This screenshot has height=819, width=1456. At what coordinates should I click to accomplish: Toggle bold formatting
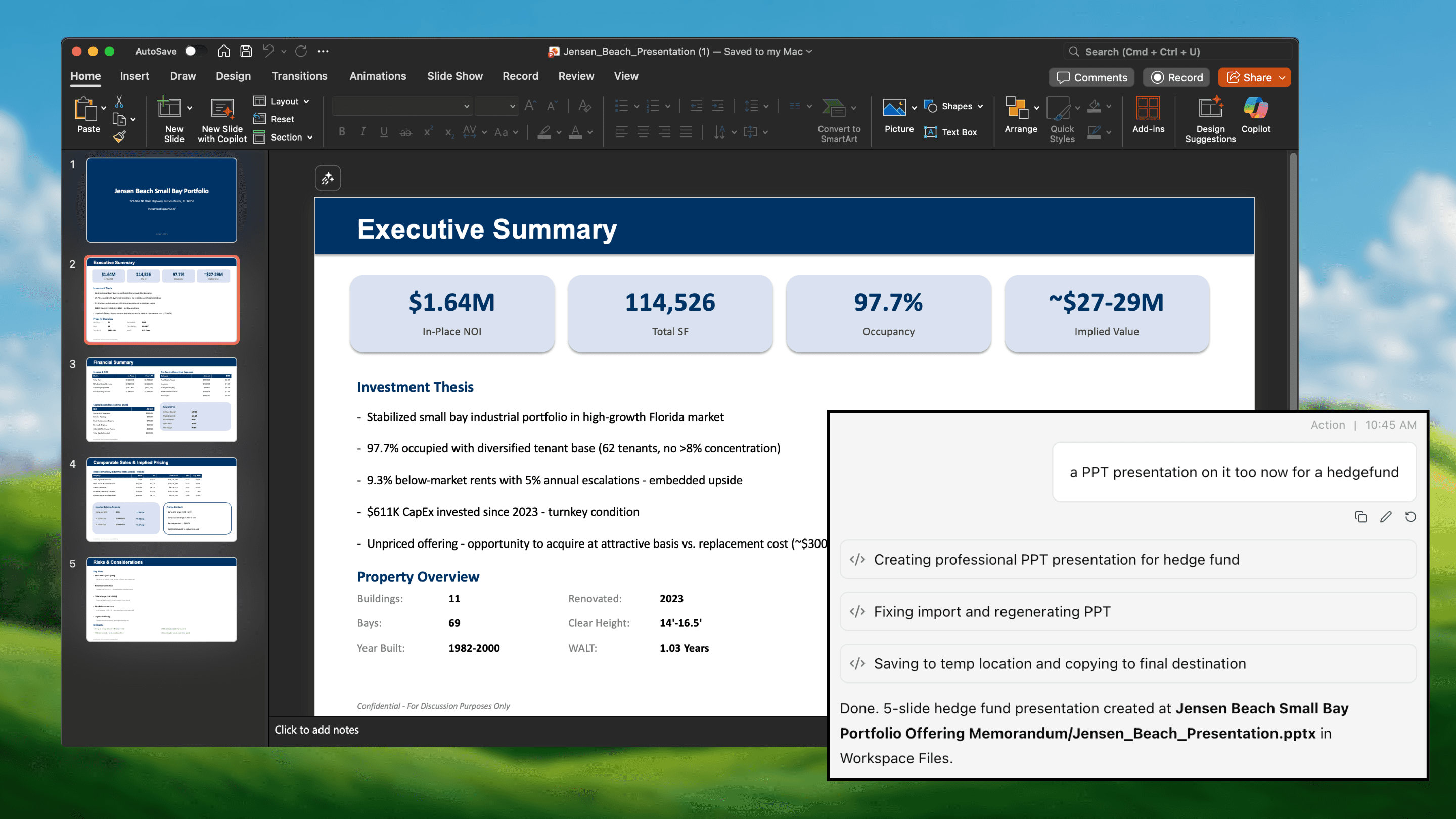pos(341,131)
